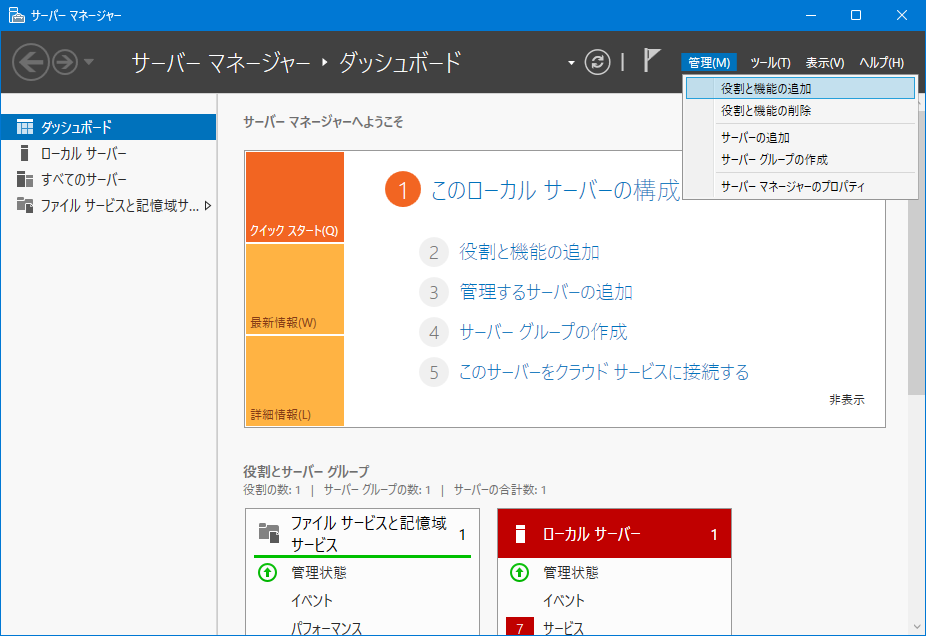Open the ツール(T) menu
This screenshot has height=636, width=926.
click(x=770, y=62)
